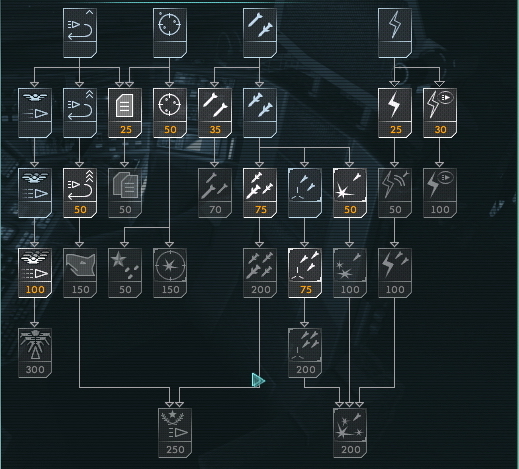Screen dimensions: 519x469
Task: Choose the eight-missile skill costing 200
Action: coord(260,273)
